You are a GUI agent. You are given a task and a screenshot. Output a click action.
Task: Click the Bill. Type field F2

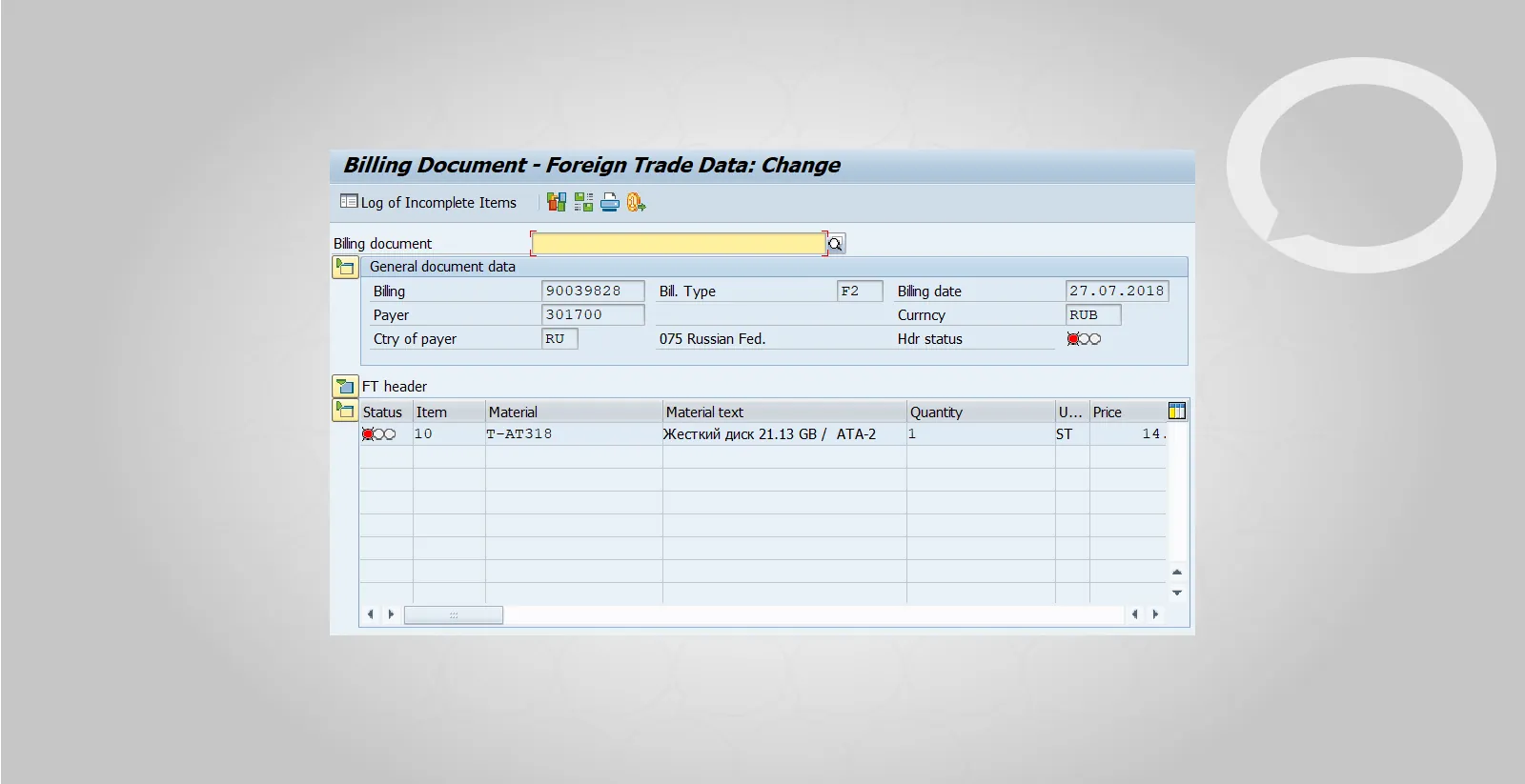pyautogui.click(x=860, y=291)
